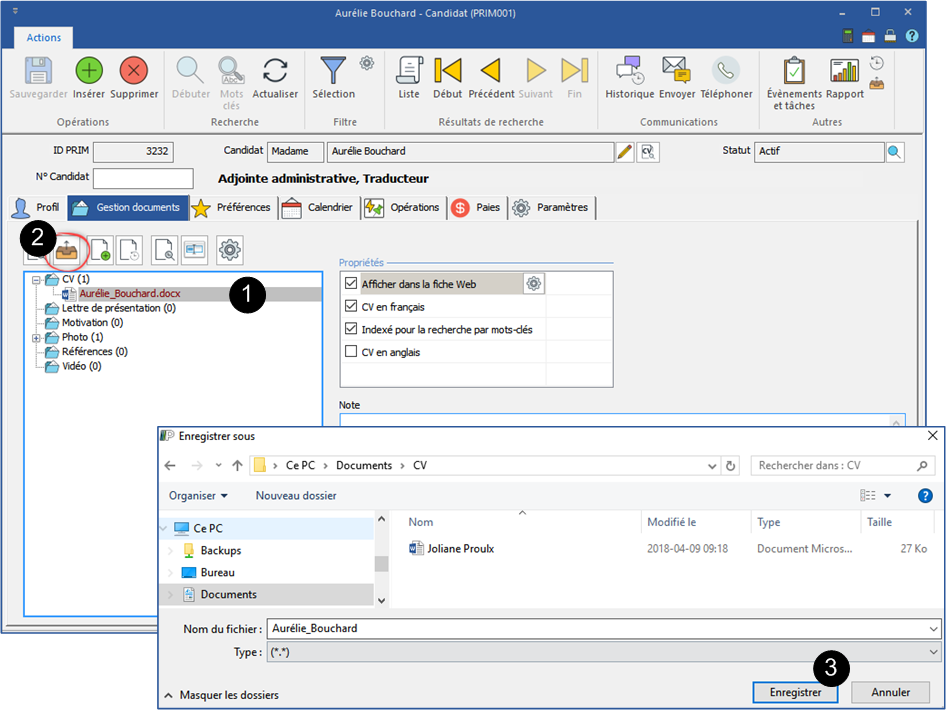The width and height of the screenshot is (946, 710).
Task: Check the CV en anglais checkbox
Action: (x=351, y=351)
